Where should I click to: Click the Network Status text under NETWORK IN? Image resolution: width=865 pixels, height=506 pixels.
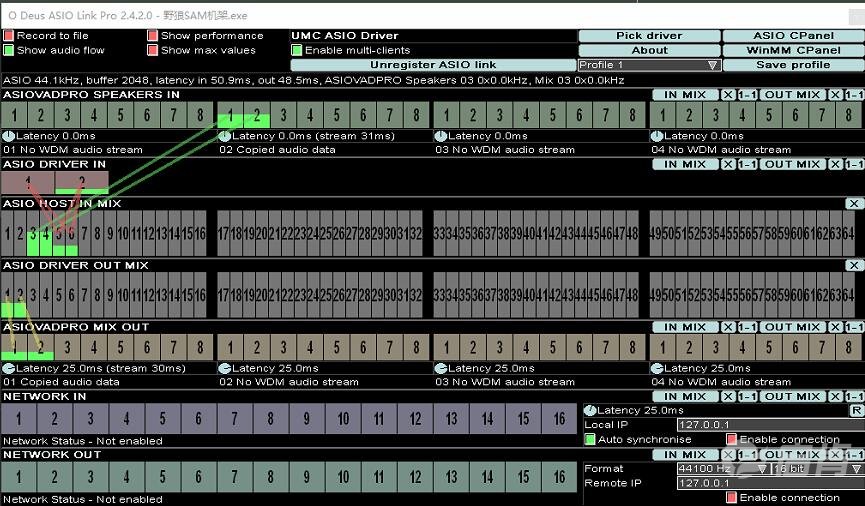pyautogui.click(x=83, y=441)
